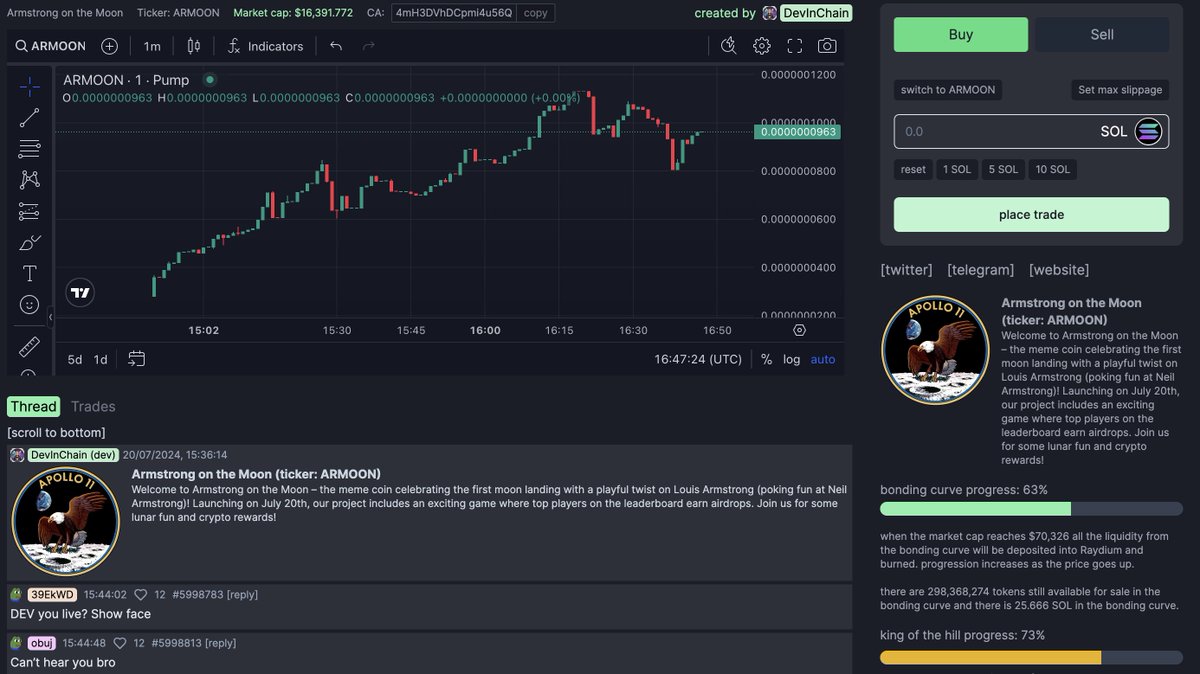Open the quick search icon
Viewport: 1200px width, 674px height.
pos(728,46)
